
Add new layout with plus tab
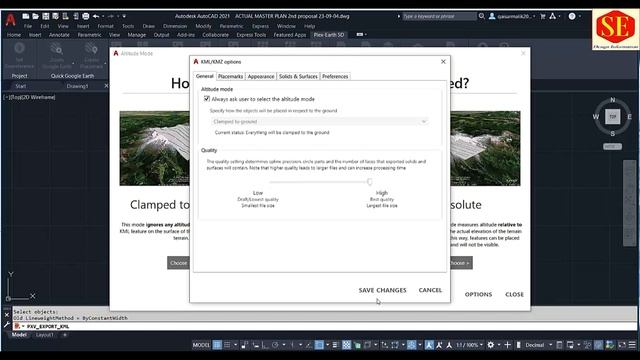click(x=64, y=335)
